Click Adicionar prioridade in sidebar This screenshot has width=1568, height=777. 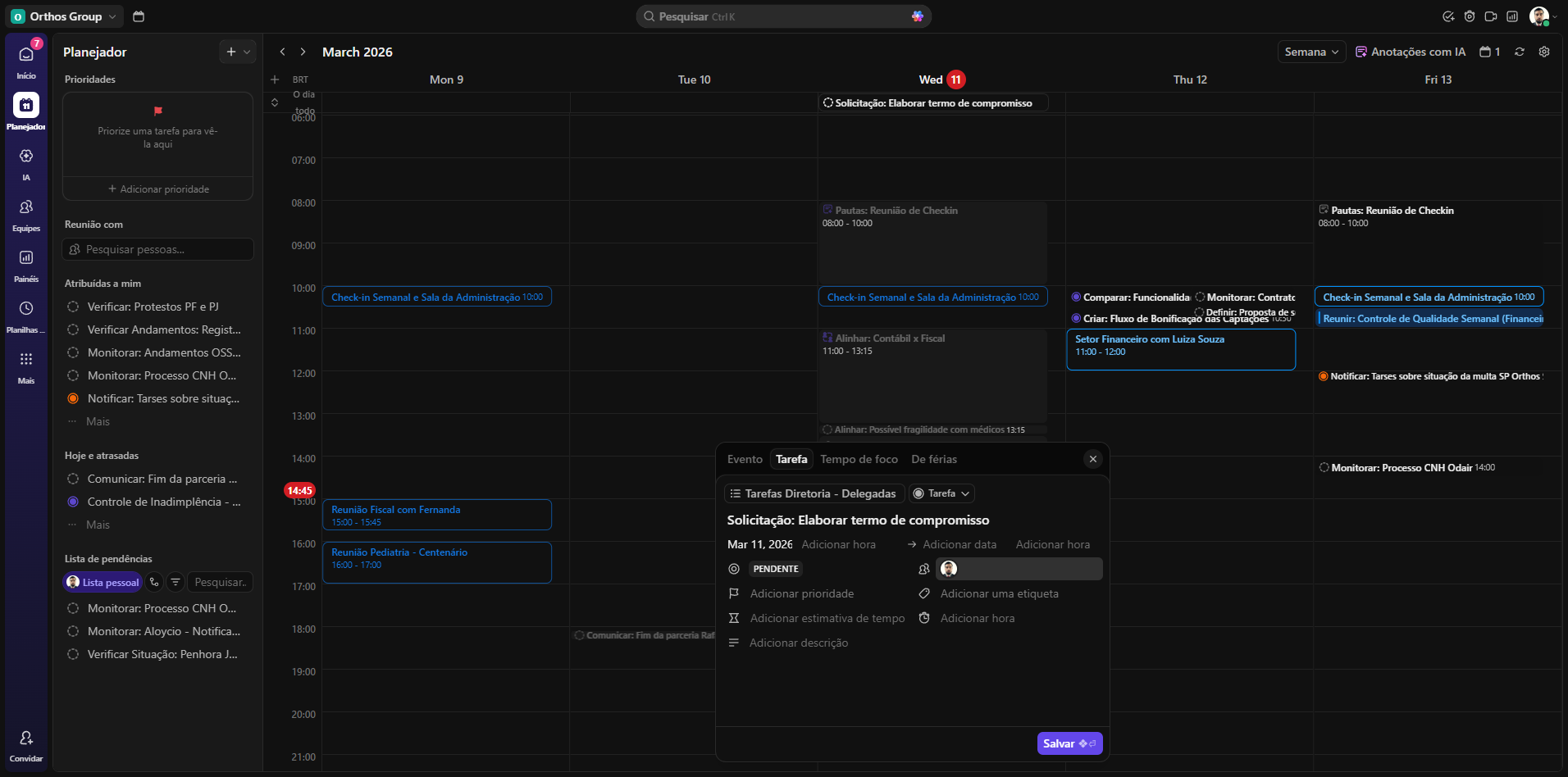[158, 189]
